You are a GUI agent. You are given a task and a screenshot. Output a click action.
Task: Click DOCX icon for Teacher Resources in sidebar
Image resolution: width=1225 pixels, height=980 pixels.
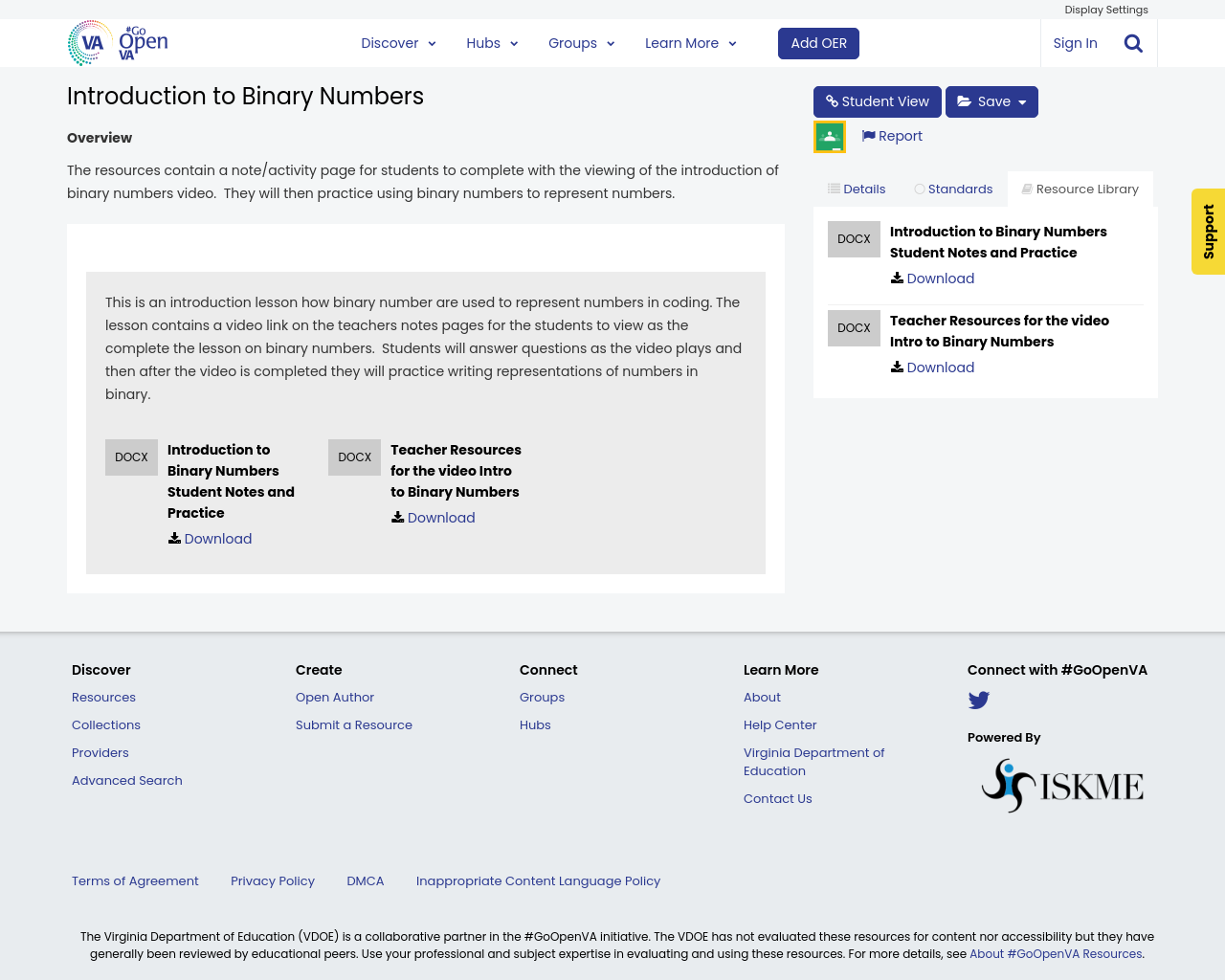tap(854, 328)
